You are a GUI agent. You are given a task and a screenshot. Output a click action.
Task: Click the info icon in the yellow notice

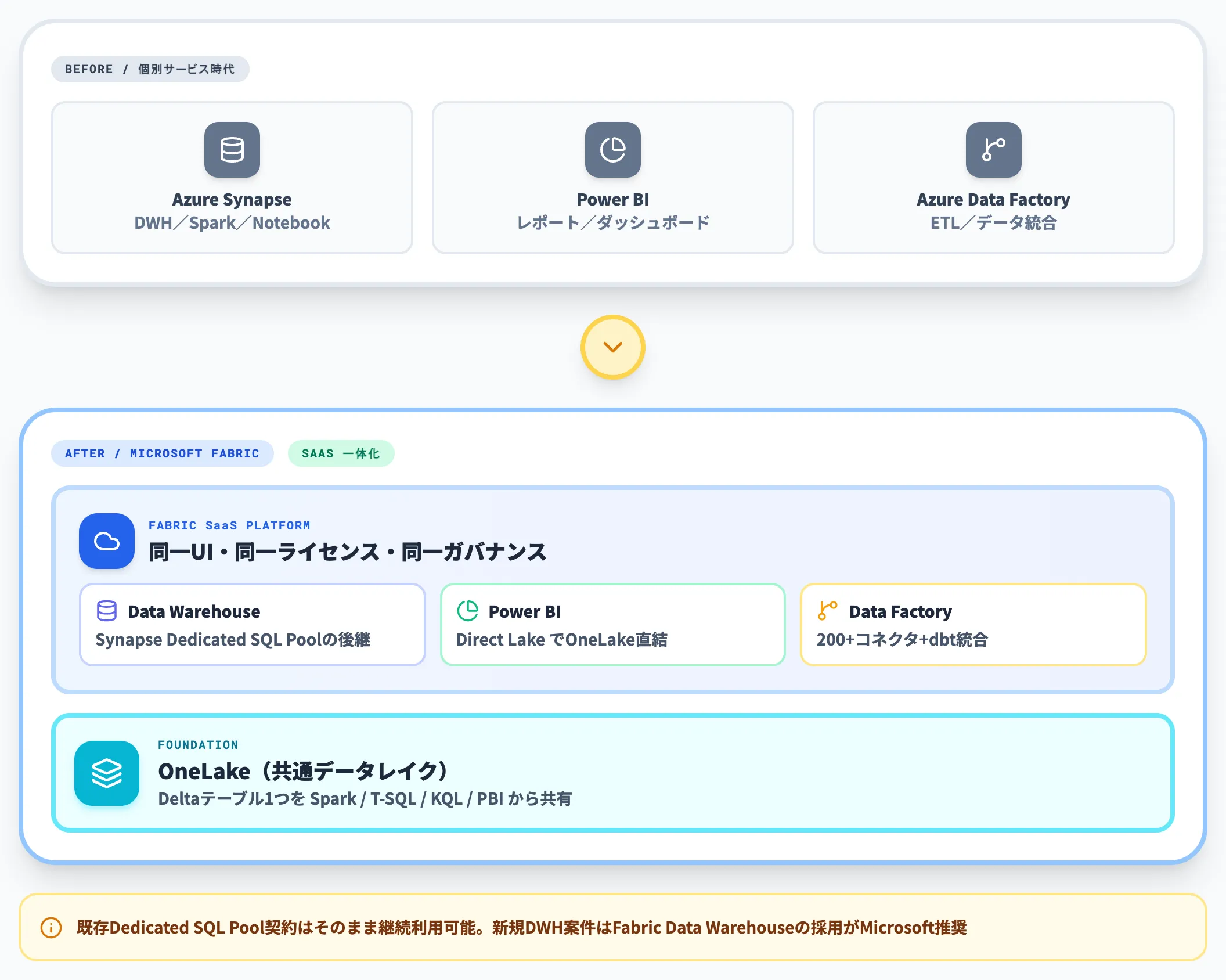(51, 928)
